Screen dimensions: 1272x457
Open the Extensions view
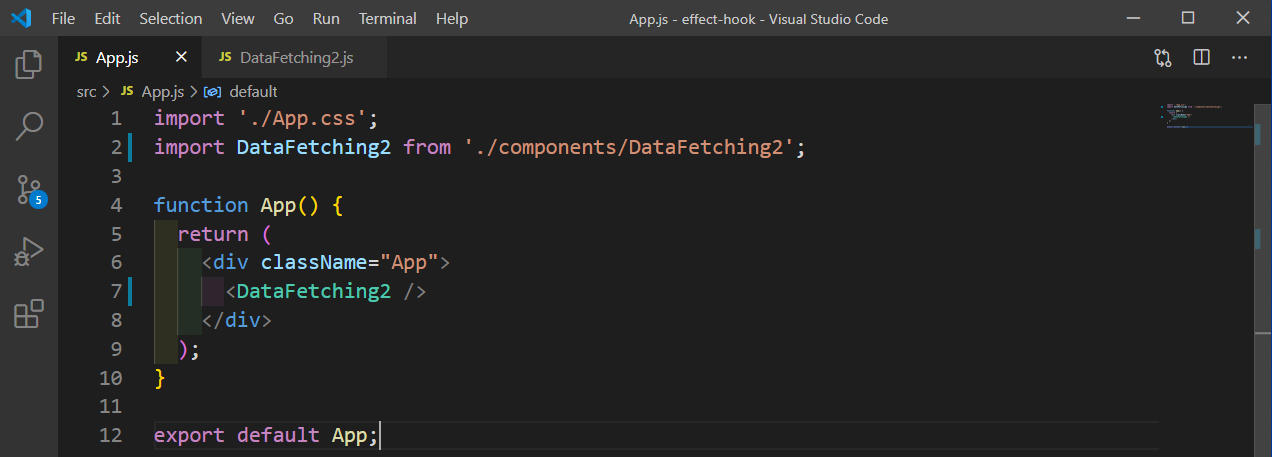point(28,313)
